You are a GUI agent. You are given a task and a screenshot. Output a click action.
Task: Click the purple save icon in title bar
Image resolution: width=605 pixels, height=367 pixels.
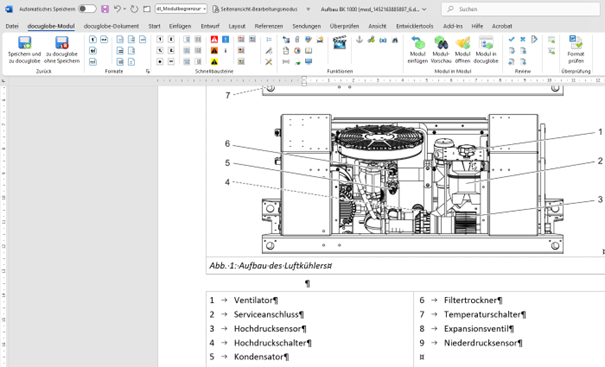coord(105,9)
